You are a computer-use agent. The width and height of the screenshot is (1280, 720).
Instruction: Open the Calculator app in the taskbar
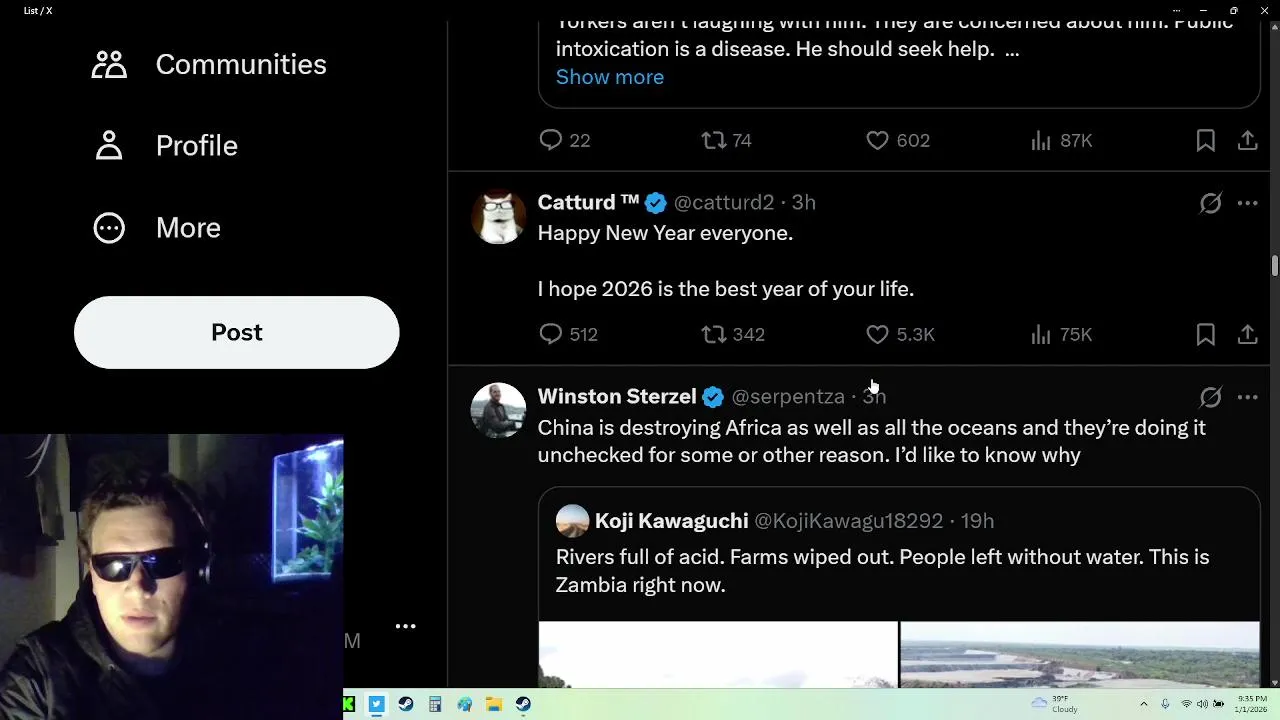tap(435, 704)
